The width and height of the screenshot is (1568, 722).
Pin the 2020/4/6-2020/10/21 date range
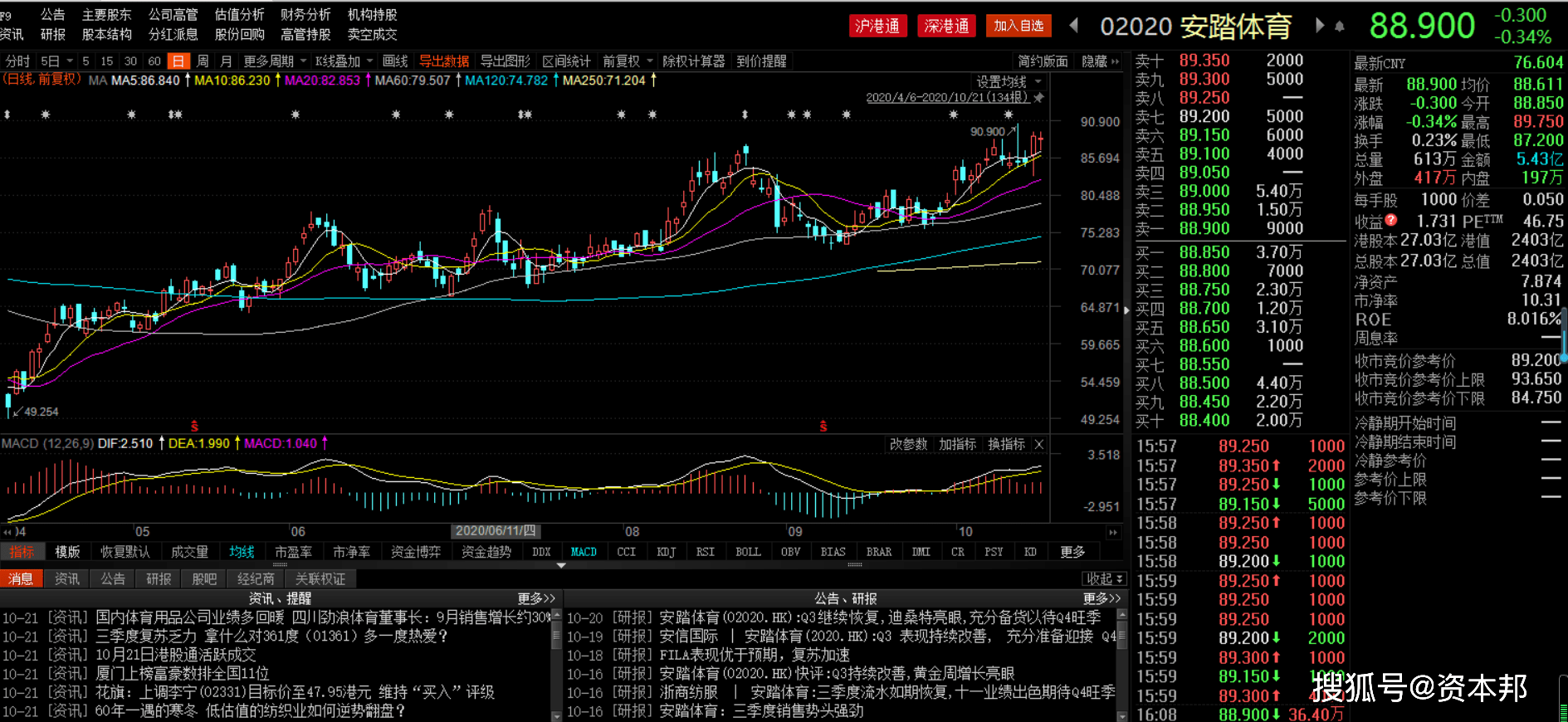point(1038,98)
